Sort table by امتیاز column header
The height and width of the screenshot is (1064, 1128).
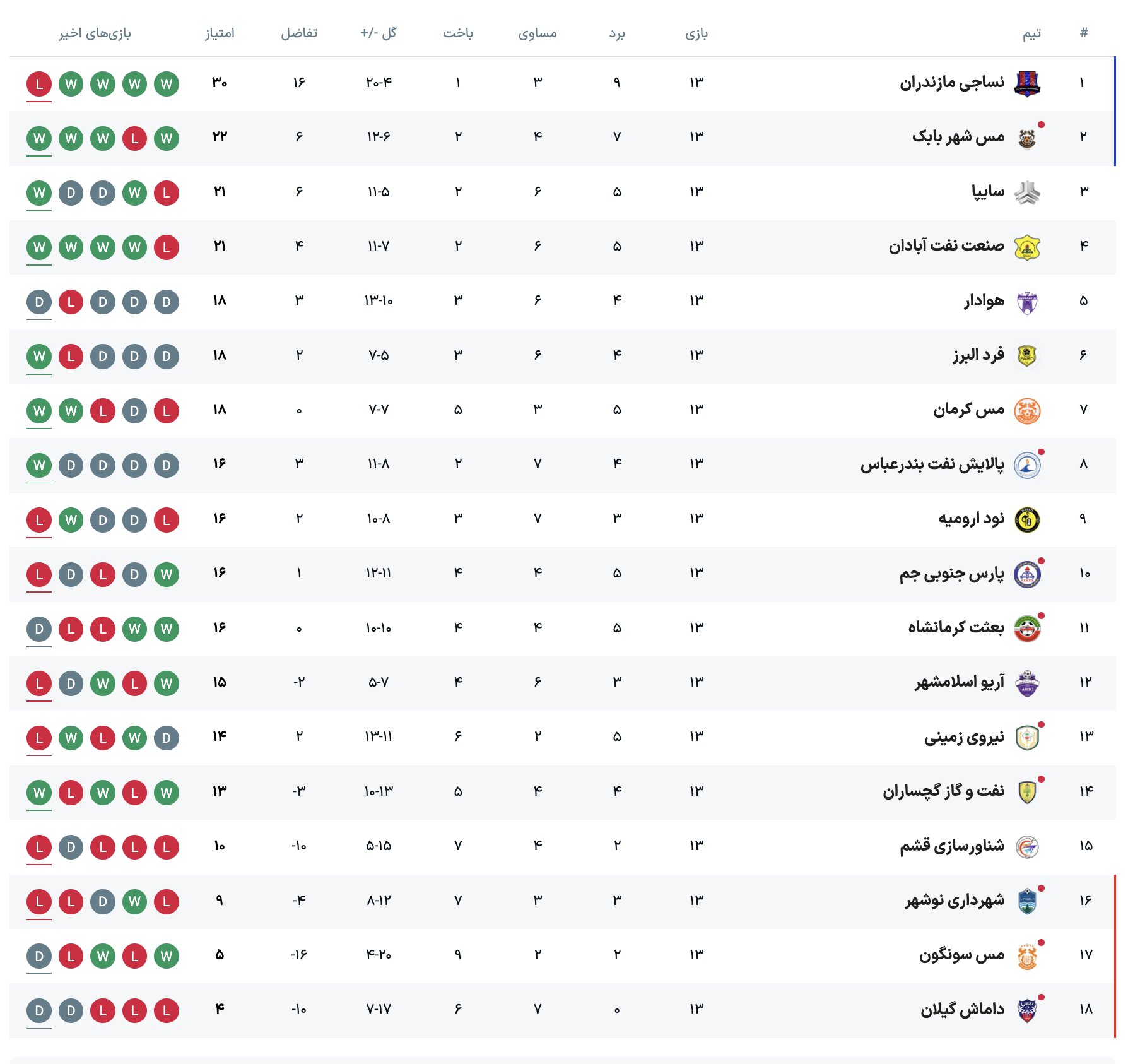220,33
